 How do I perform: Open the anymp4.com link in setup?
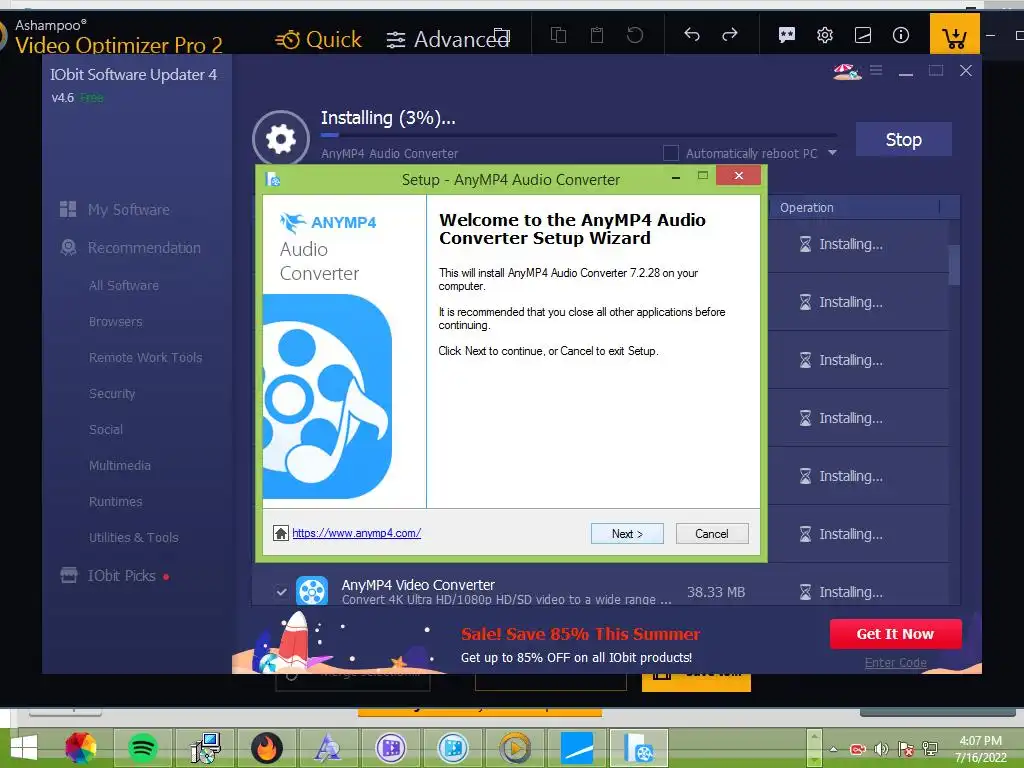[x=357, y=533]
